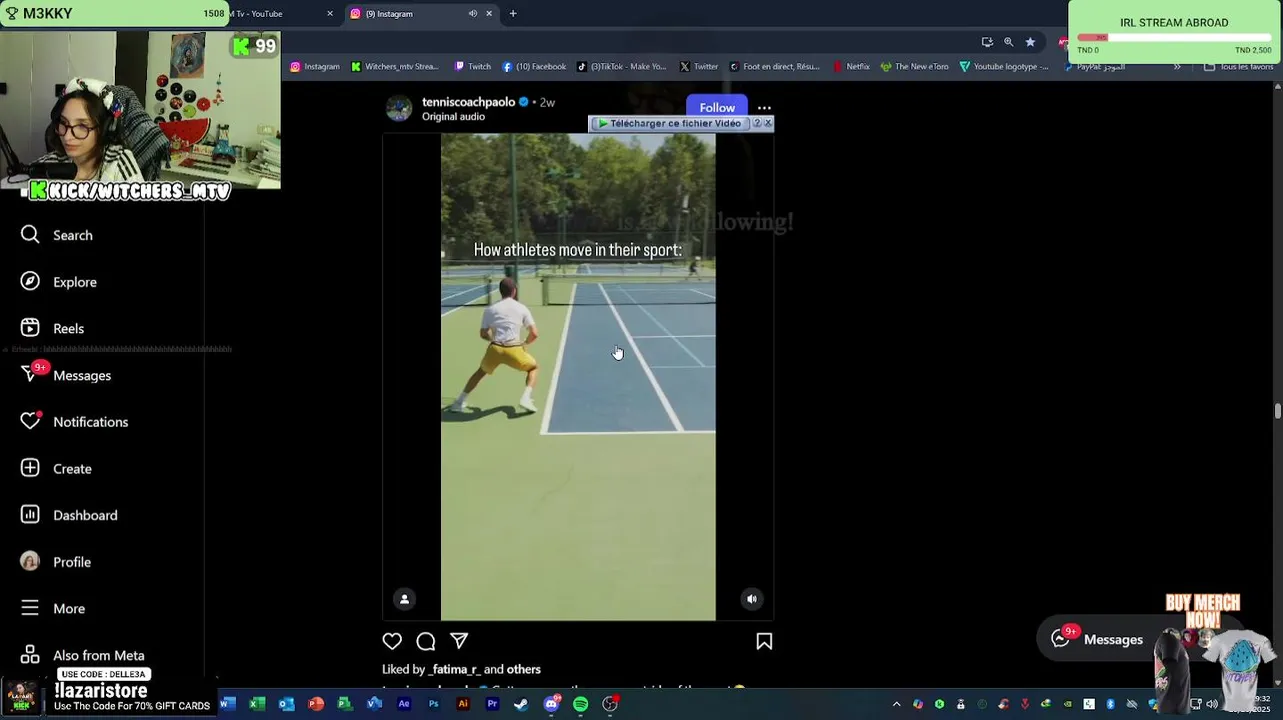
Task: Click Create to make a new post
Action: pos(56,468)
